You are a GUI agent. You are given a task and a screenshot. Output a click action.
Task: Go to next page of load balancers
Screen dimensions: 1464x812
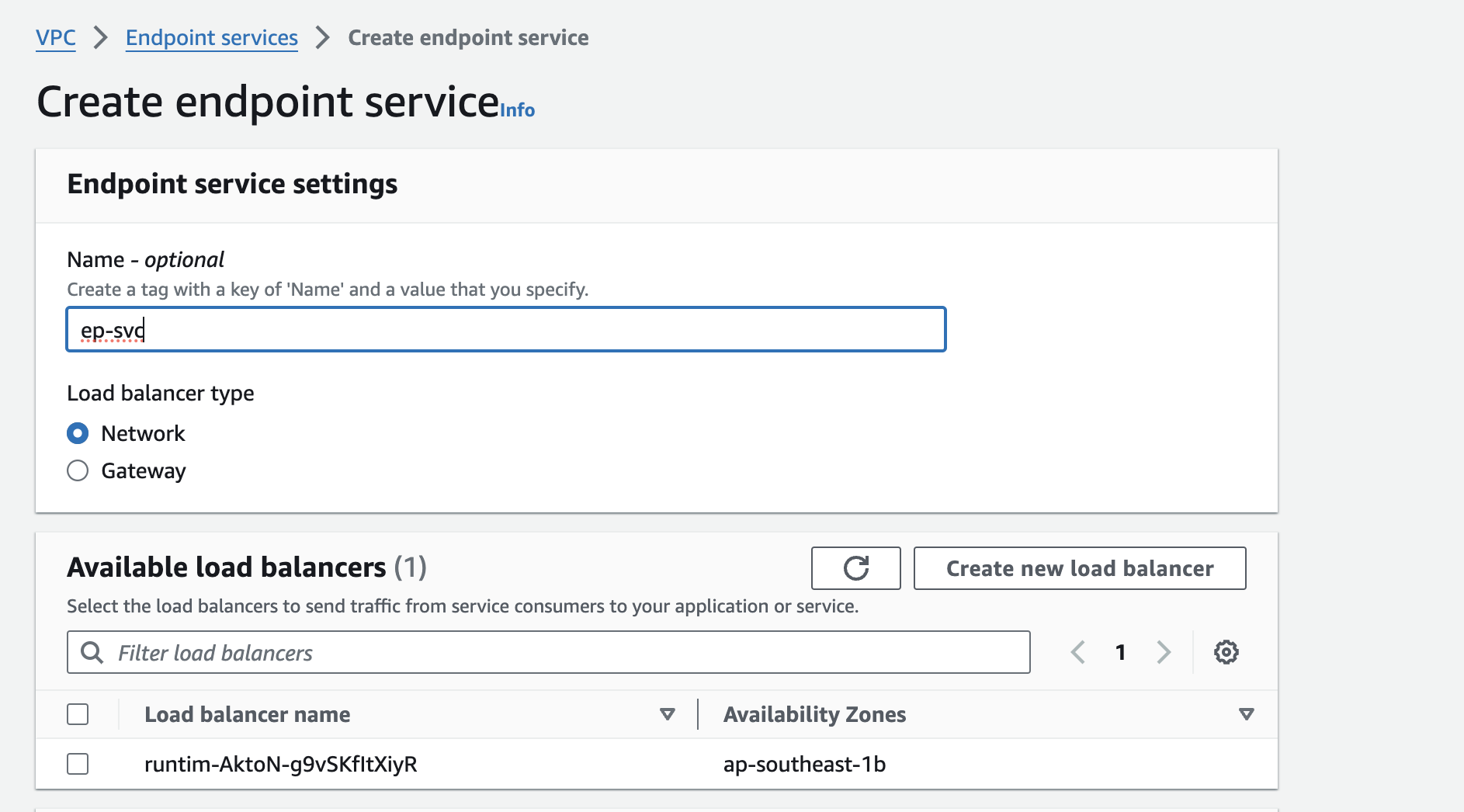pos(1163,652)
